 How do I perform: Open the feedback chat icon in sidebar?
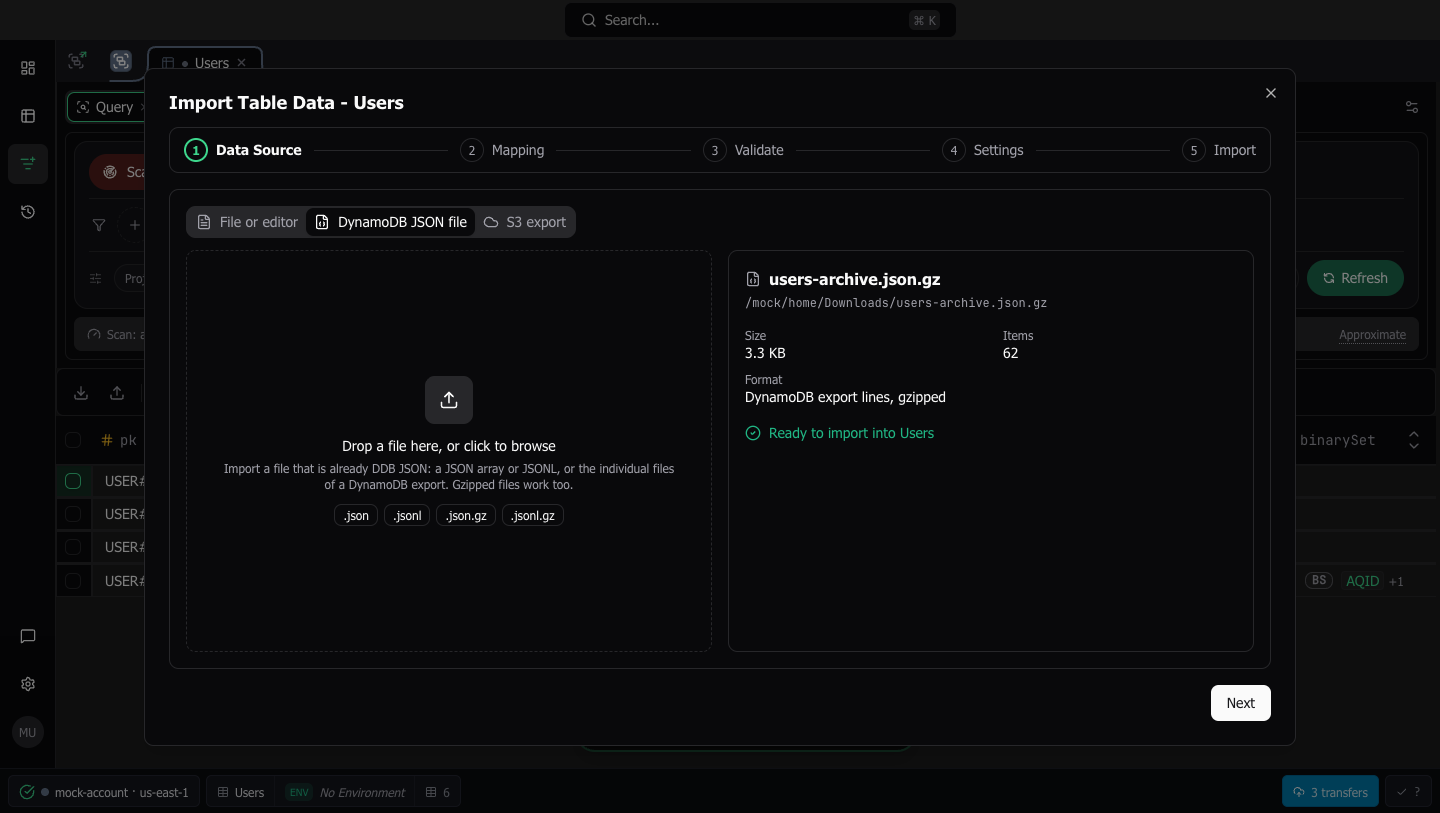(x=28, y=636)
